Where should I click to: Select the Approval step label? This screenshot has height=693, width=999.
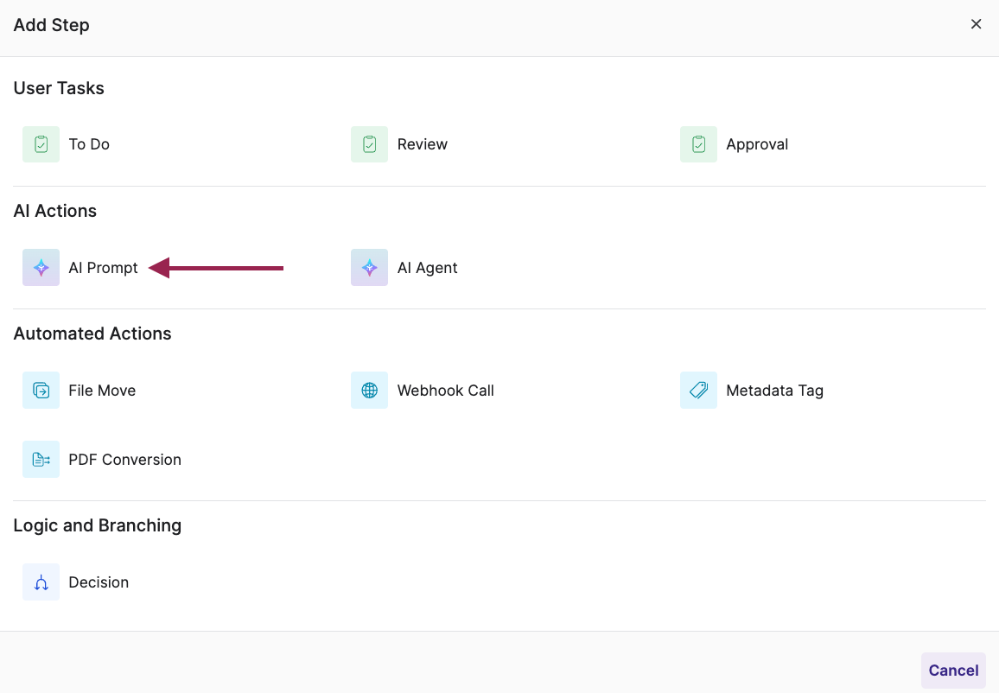click(x=757, y=145)
